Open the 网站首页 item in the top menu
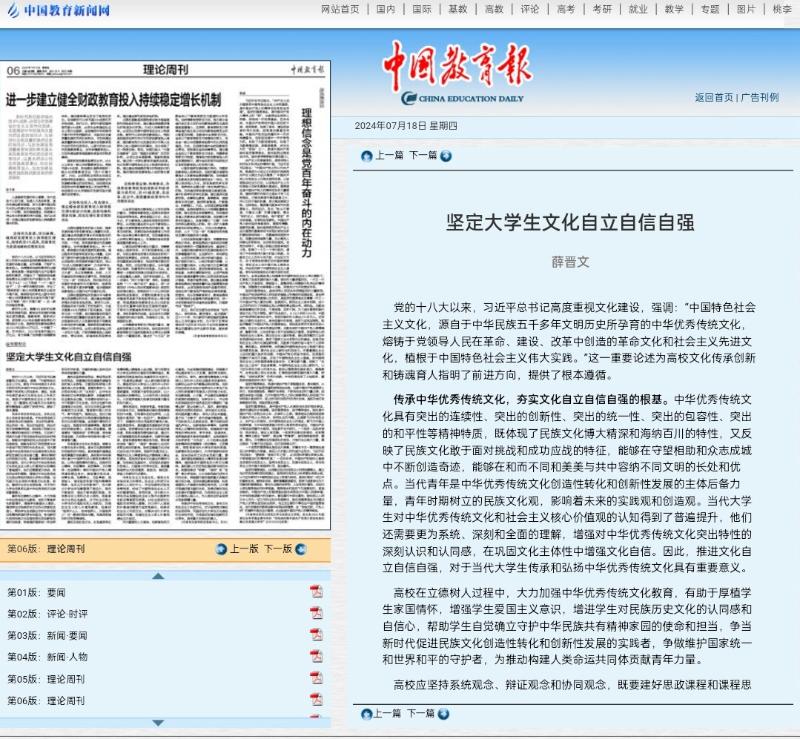 [x=340, y=10]
